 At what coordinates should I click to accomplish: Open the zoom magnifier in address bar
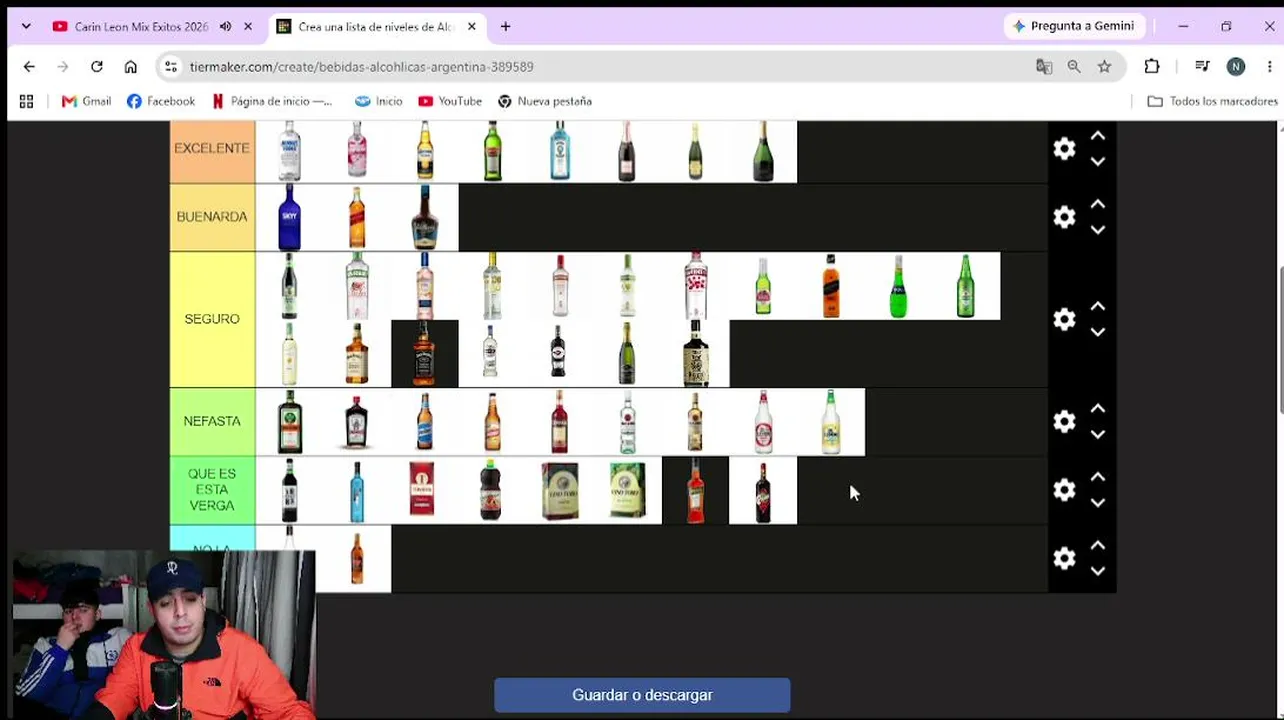pos(1074,67)
